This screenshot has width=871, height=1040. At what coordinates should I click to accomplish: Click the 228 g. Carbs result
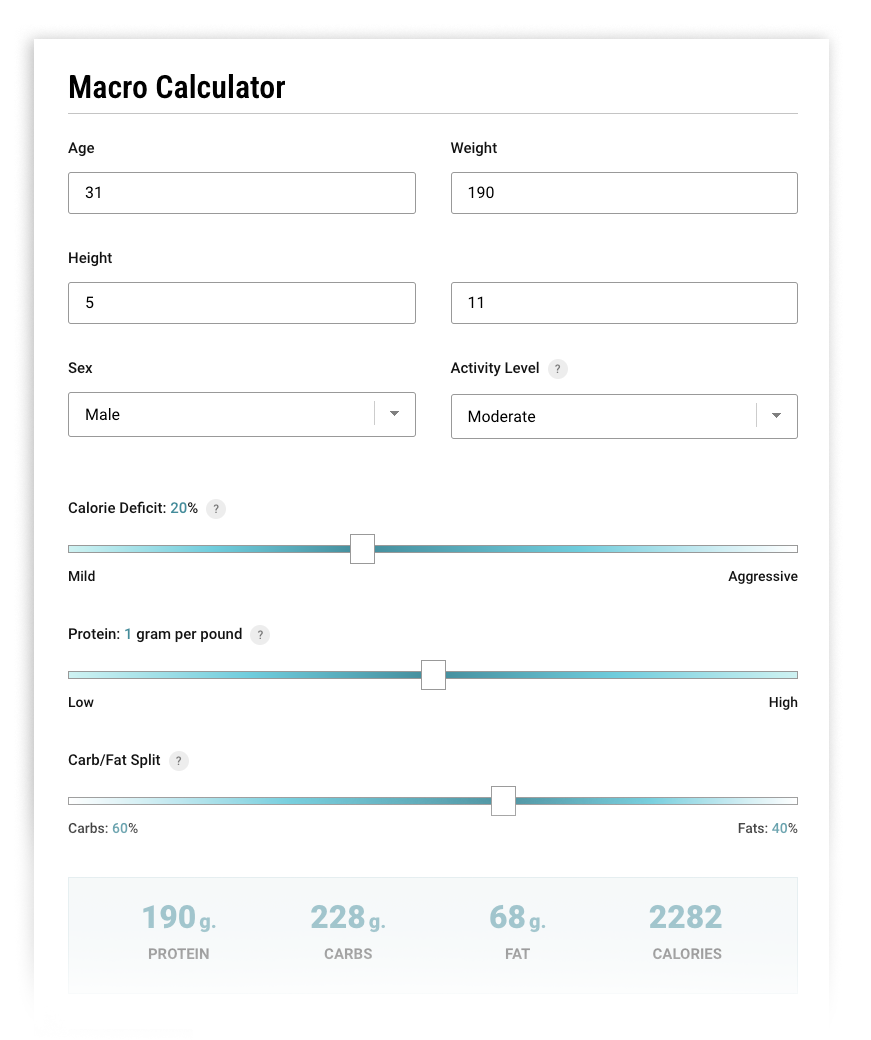tap(347, 917)
